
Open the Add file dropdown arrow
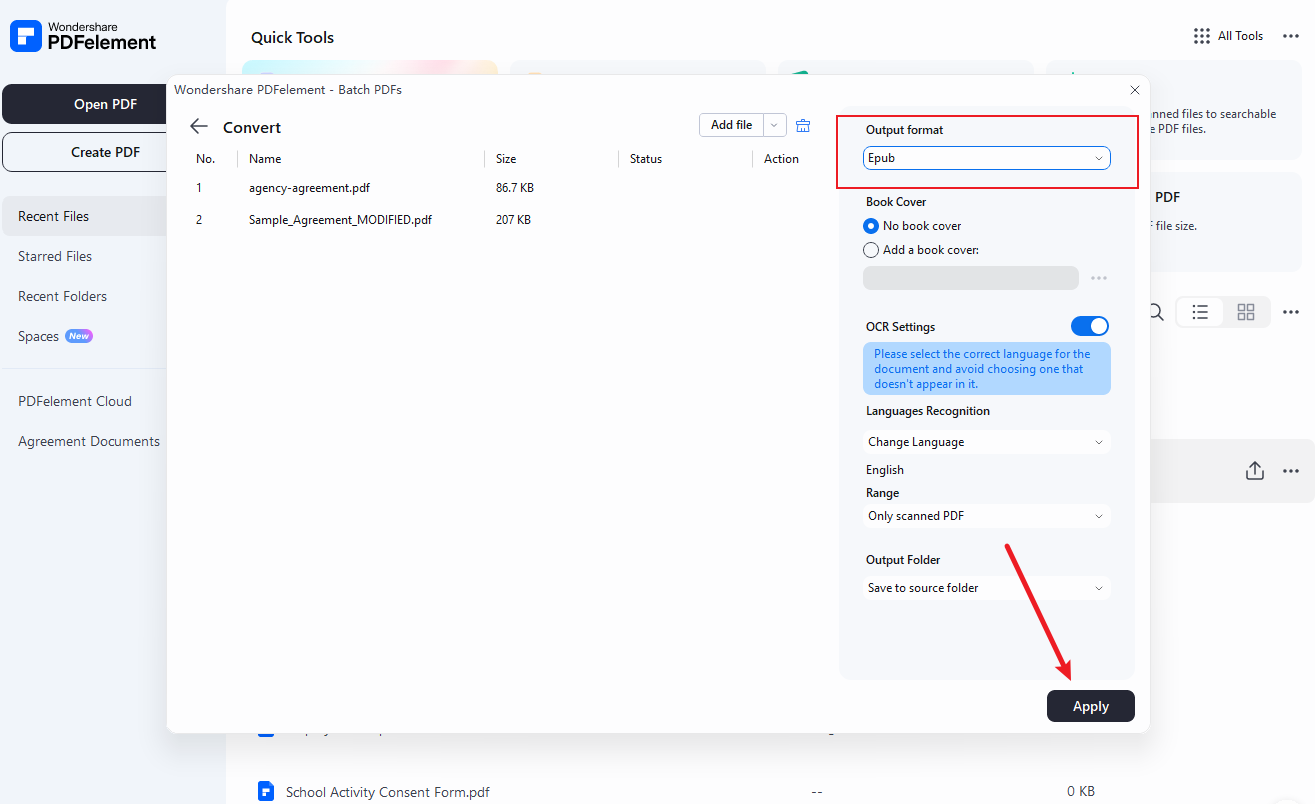tap(775, 125)
